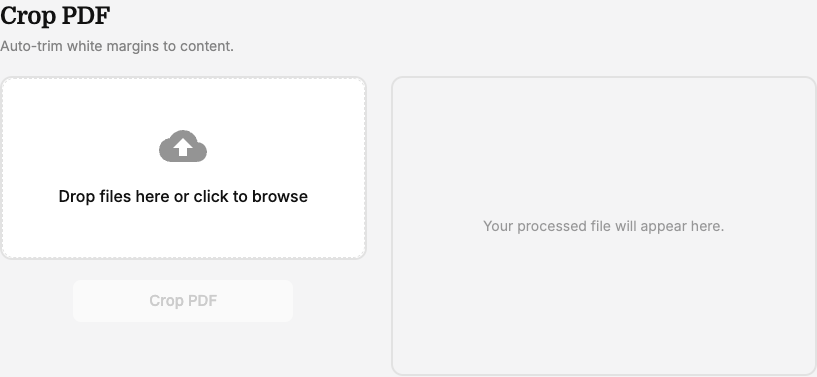Click the processed file output panel
Image resolution: width=817 pixels, height=377 pixels.
pyautogui.click(x=604, y=226)
